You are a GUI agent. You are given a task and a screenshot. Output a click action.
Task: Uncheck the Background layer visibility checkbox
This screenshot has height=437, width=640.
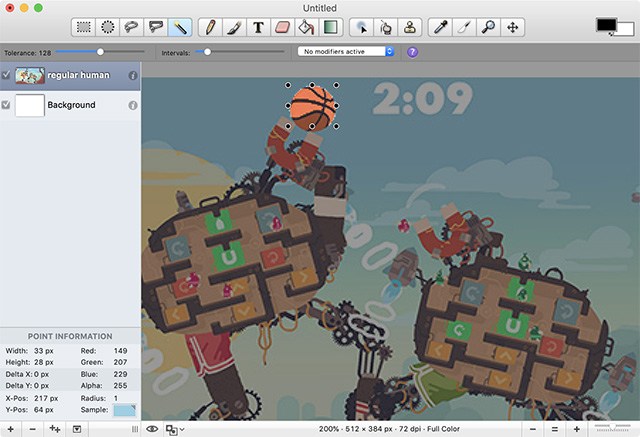click(7, 105)
